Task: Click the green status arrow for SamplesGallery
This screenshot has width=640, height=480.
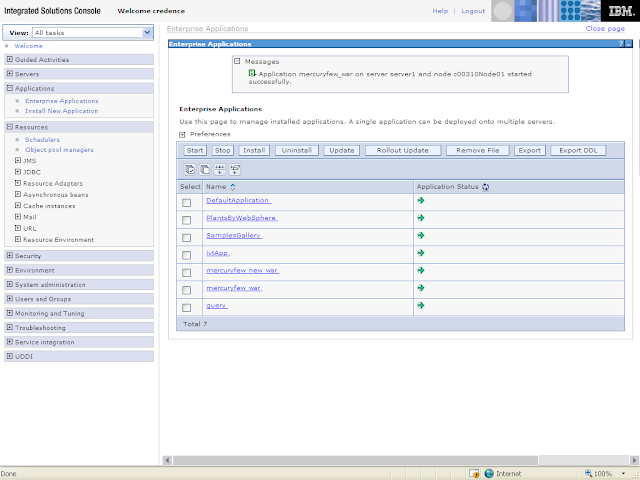Action: click(x=421, y=236)
